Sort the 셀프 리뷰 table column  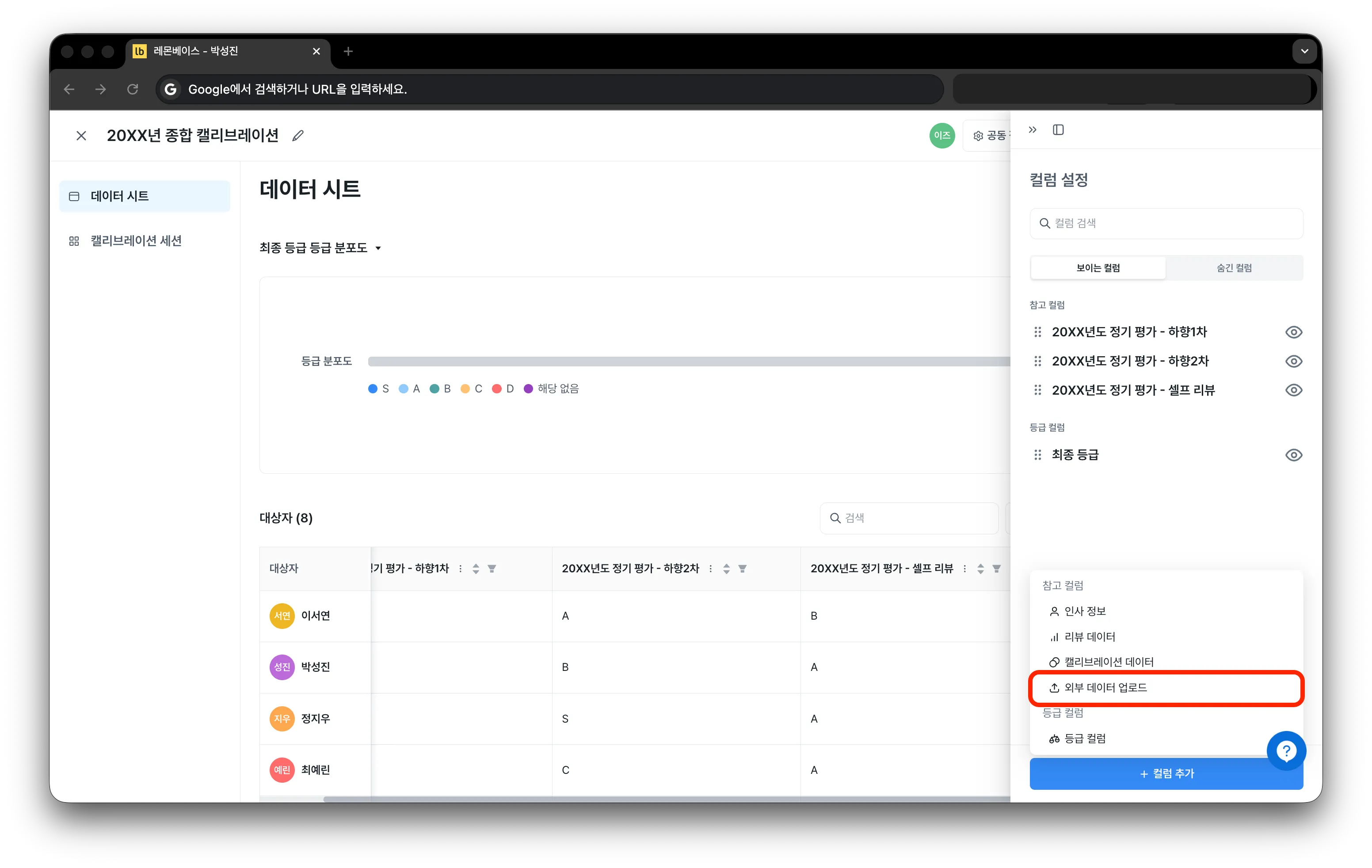[x=980, y=568]
